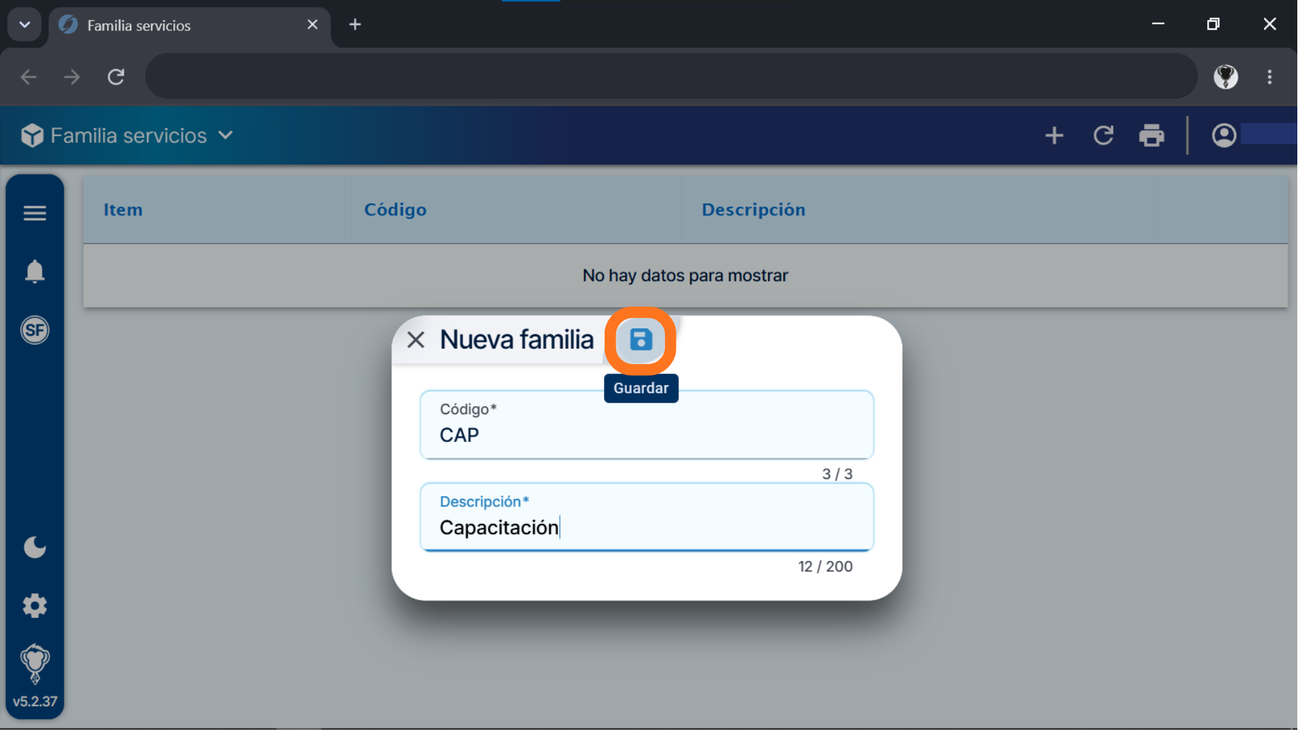Open settings gear in sidebar
The image size is (1300, 731).
tap(35, 606)
